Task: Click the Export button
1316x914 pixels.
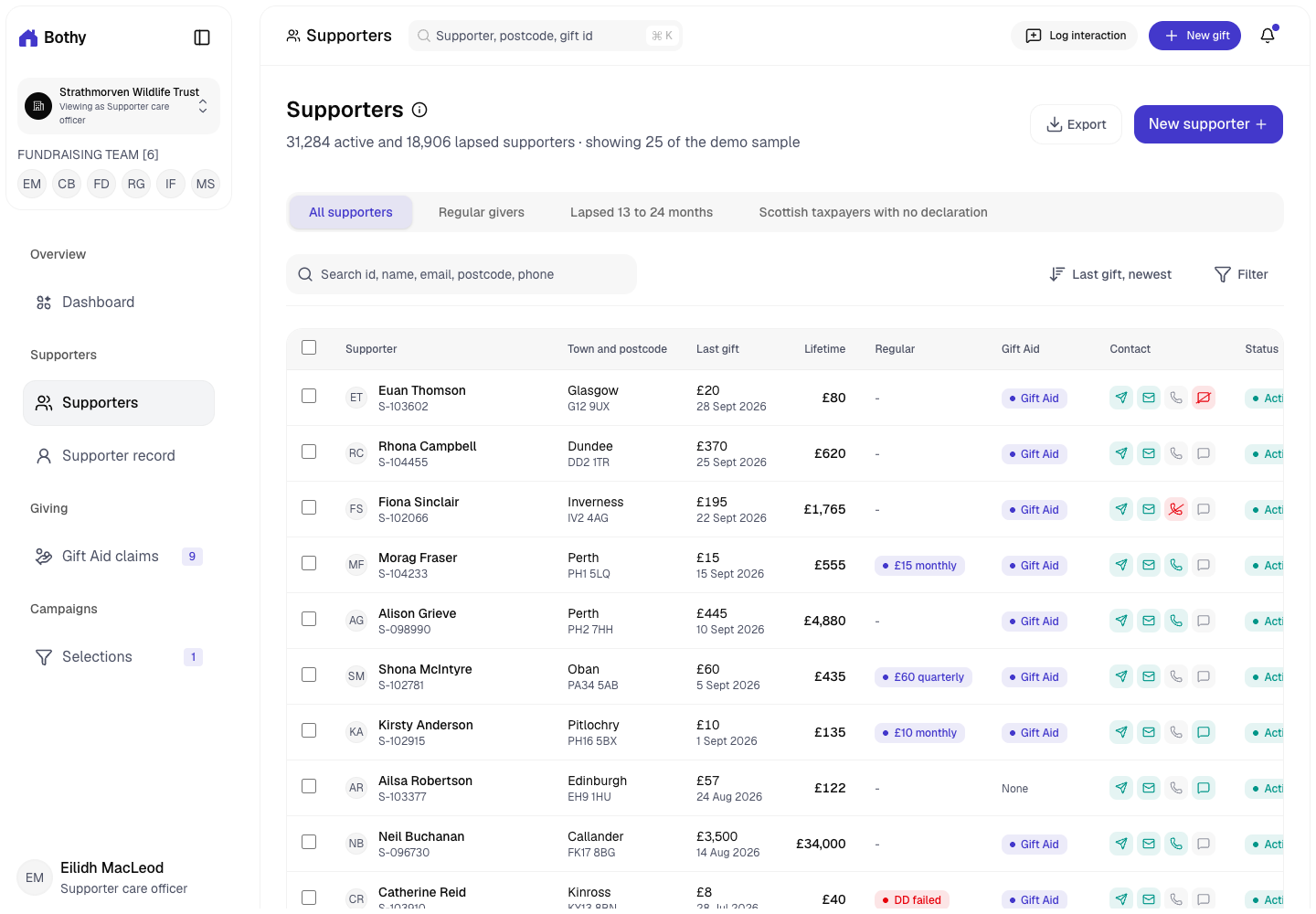Action: coord(1077,124)
